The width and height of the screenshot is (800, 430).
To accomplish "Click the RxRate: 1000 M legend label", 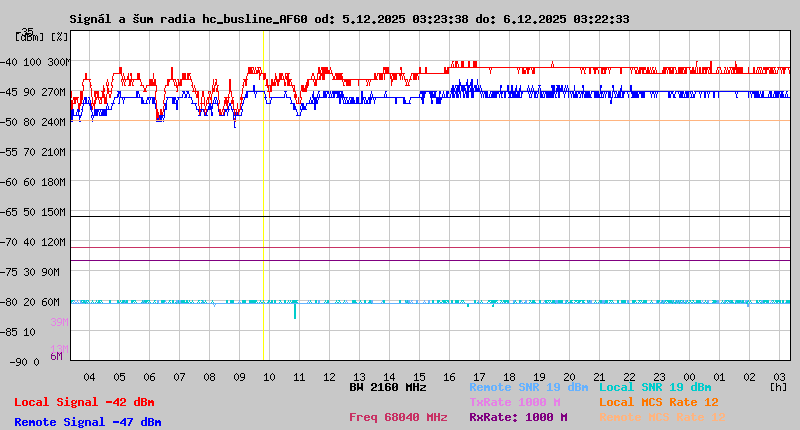I will coord(518,417).
